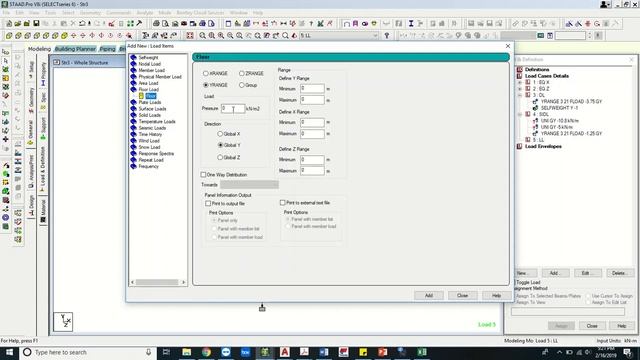Screen dimensions: 640x360
Task: Expand load case 1 : EQ X
Action: pos(520,82)
